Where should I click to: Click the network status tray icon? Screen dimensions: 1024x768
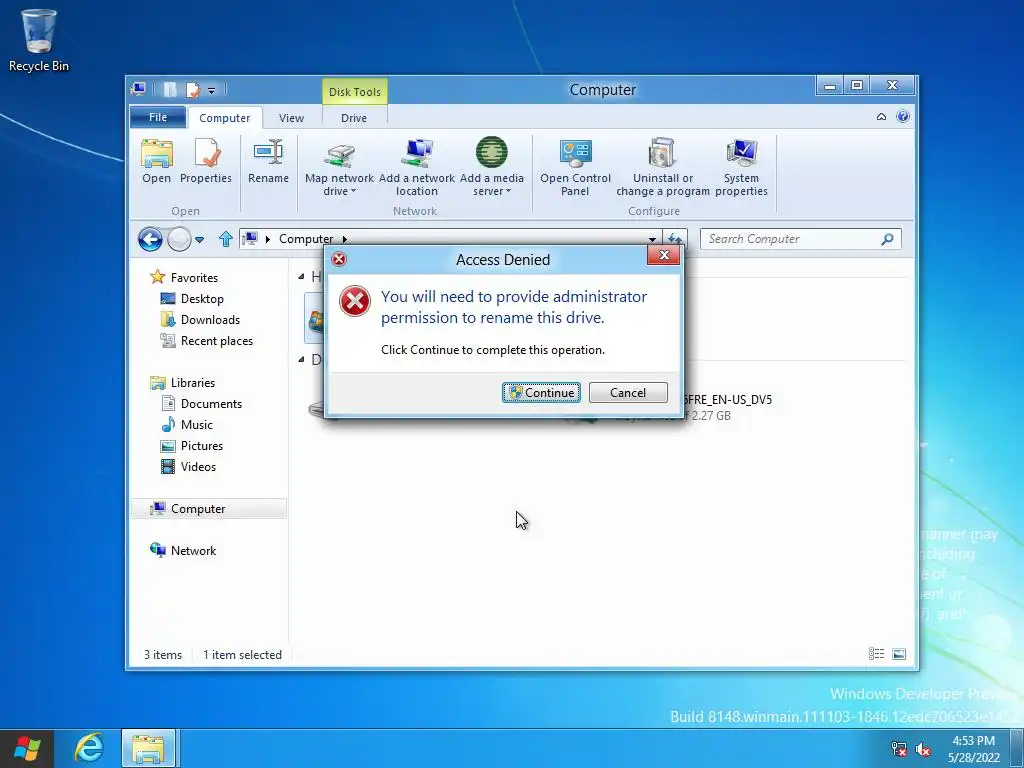(899, 749)
